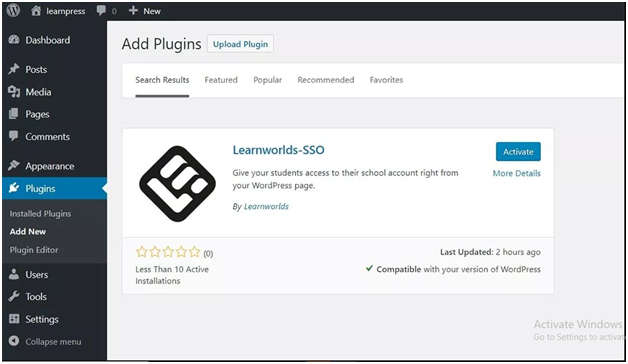
Task: Go to Installed Plugins submenu
Action: pyautogui.click(x=40, y=214)
